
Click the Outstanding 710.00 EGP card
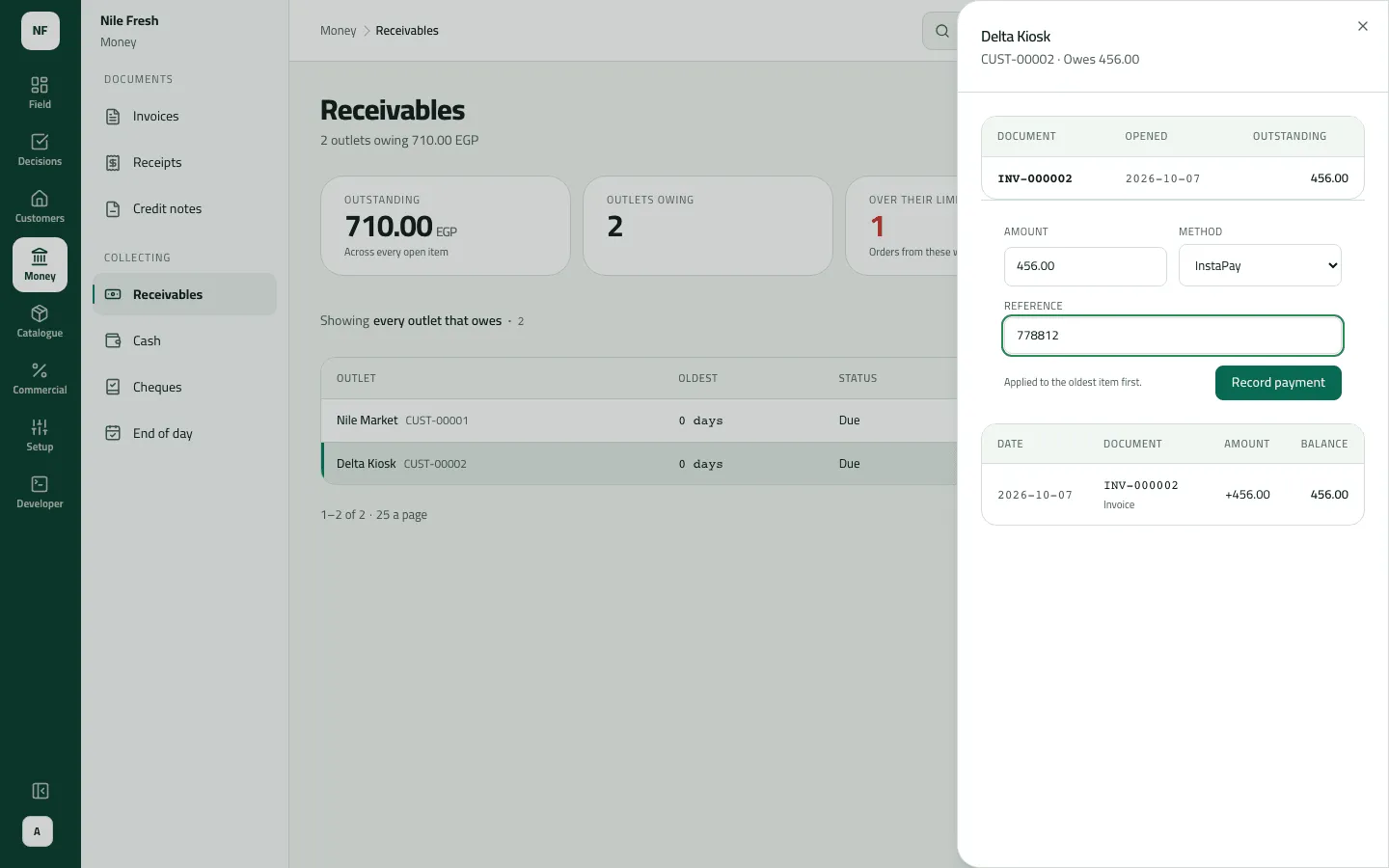tap(446, 226)
